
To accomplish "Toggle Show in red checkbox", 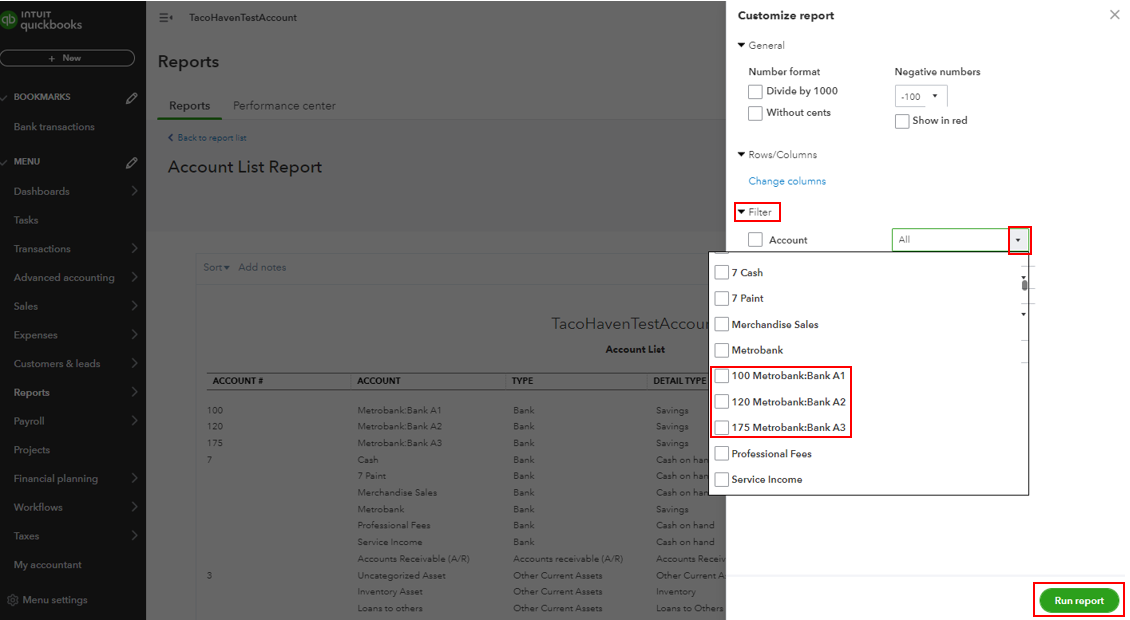I will click(902, 121).
